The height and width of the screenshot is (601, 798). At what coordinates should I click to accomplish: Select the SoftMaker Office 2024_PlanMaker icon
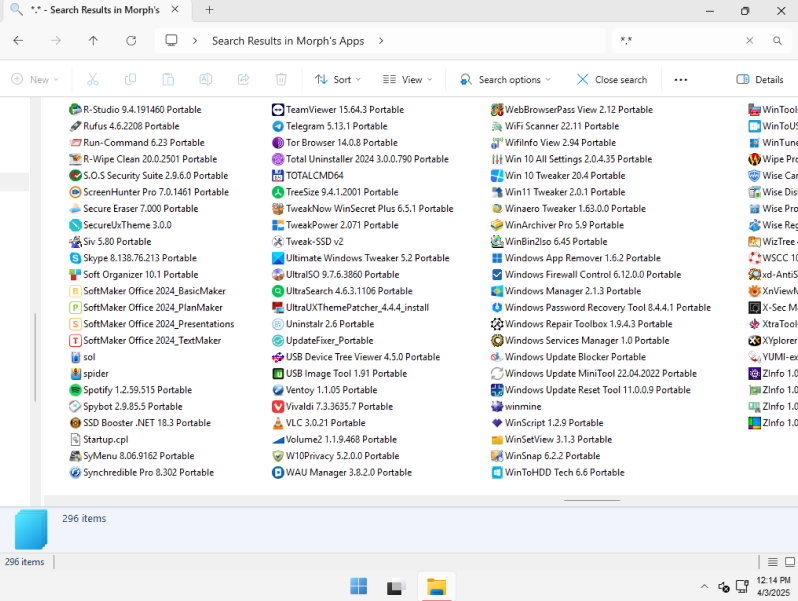(75, 307)
